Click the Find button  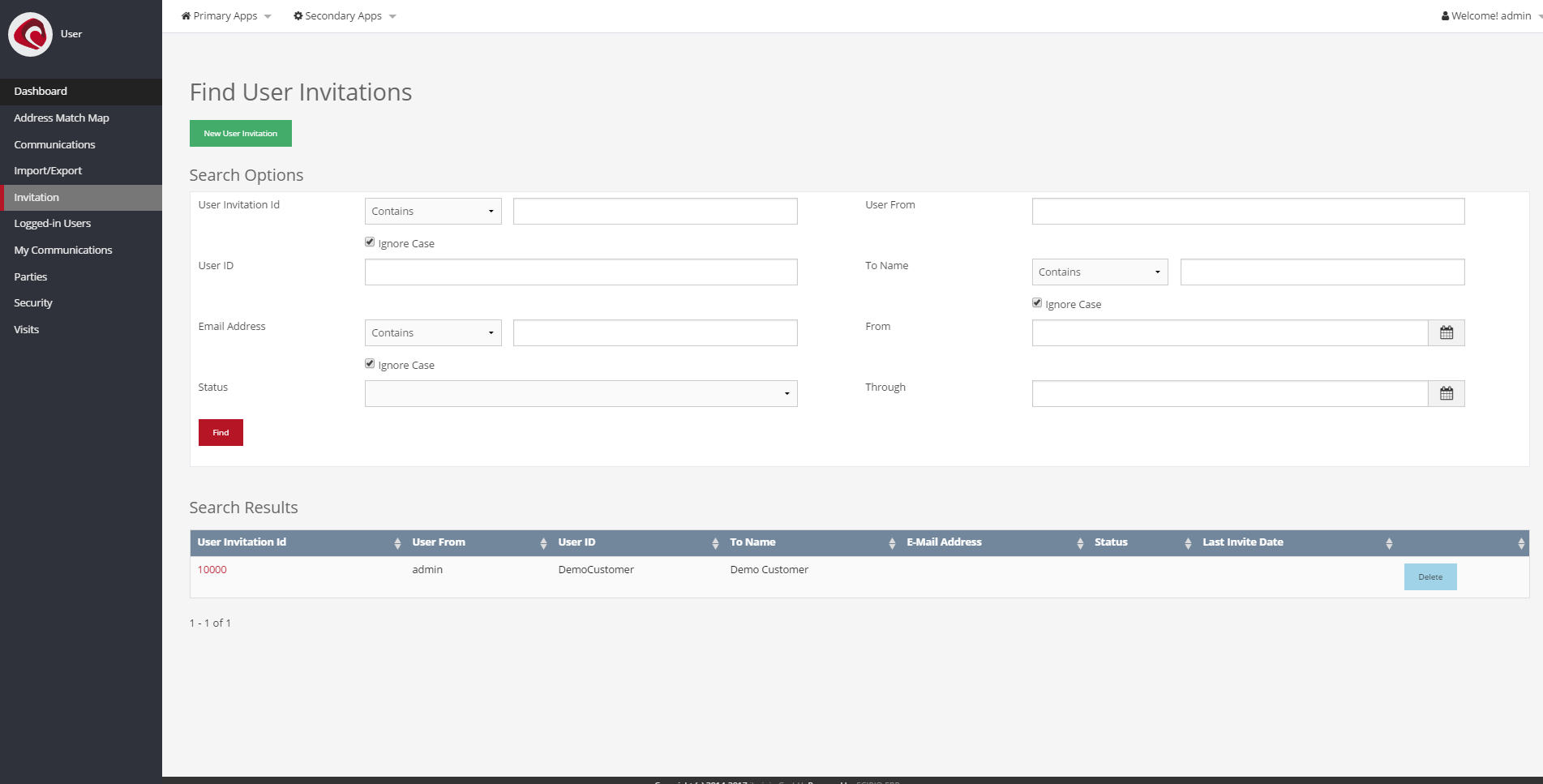tap(220, 432)
